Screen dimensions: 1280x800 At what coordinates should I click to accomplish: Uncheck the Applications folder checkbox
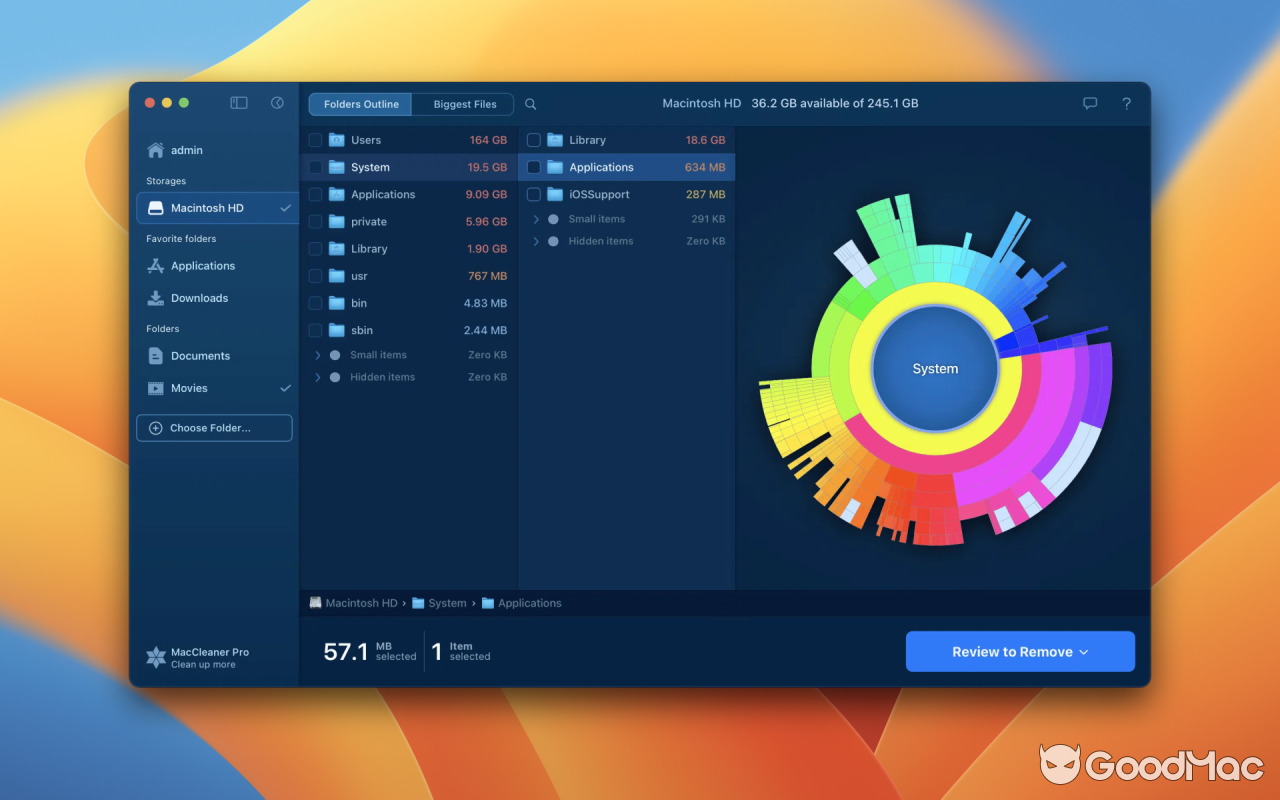click(x=533, y=167)
